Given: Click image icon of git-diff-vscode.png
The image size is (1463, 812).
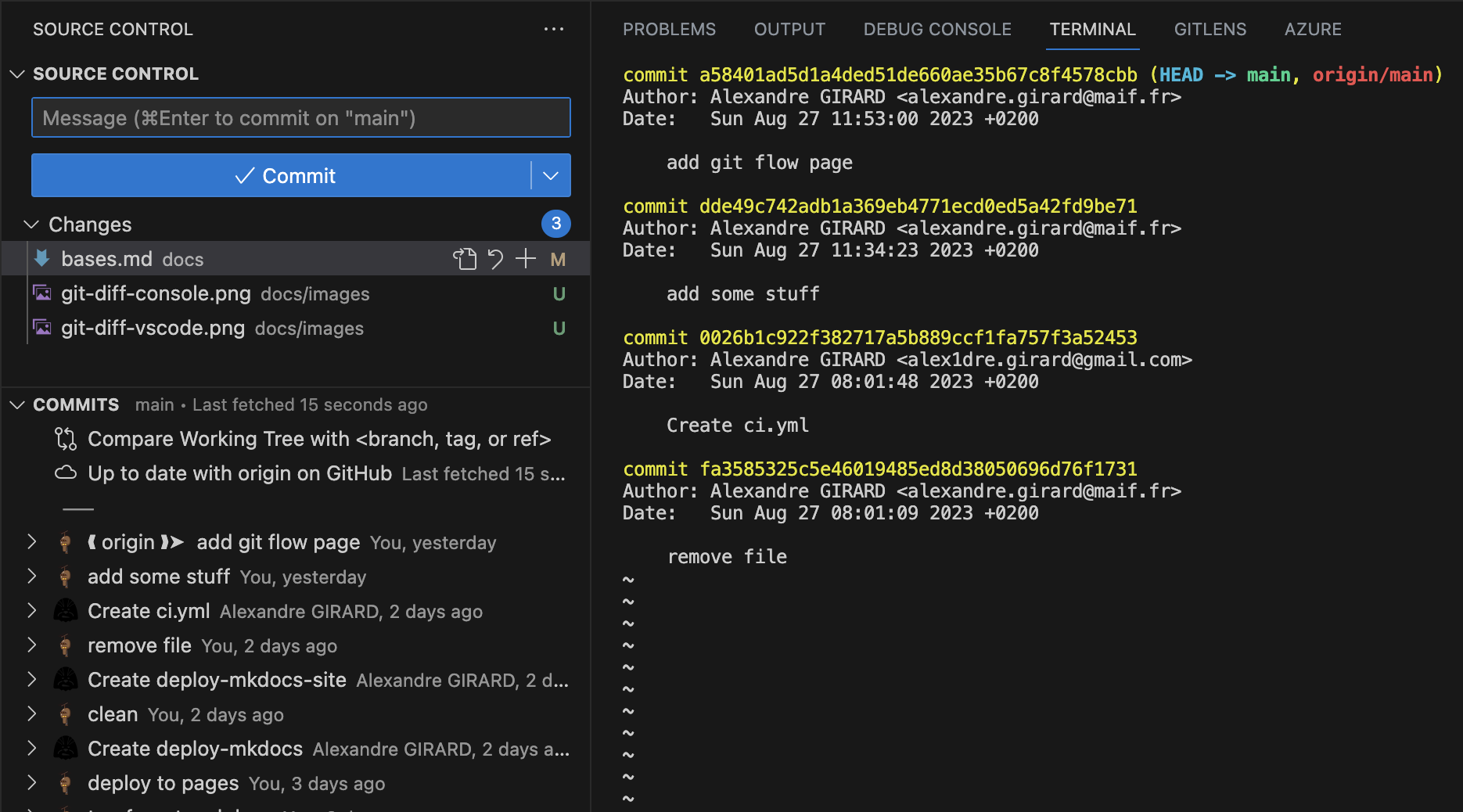Looking at the screenshot, I should 42,328.
